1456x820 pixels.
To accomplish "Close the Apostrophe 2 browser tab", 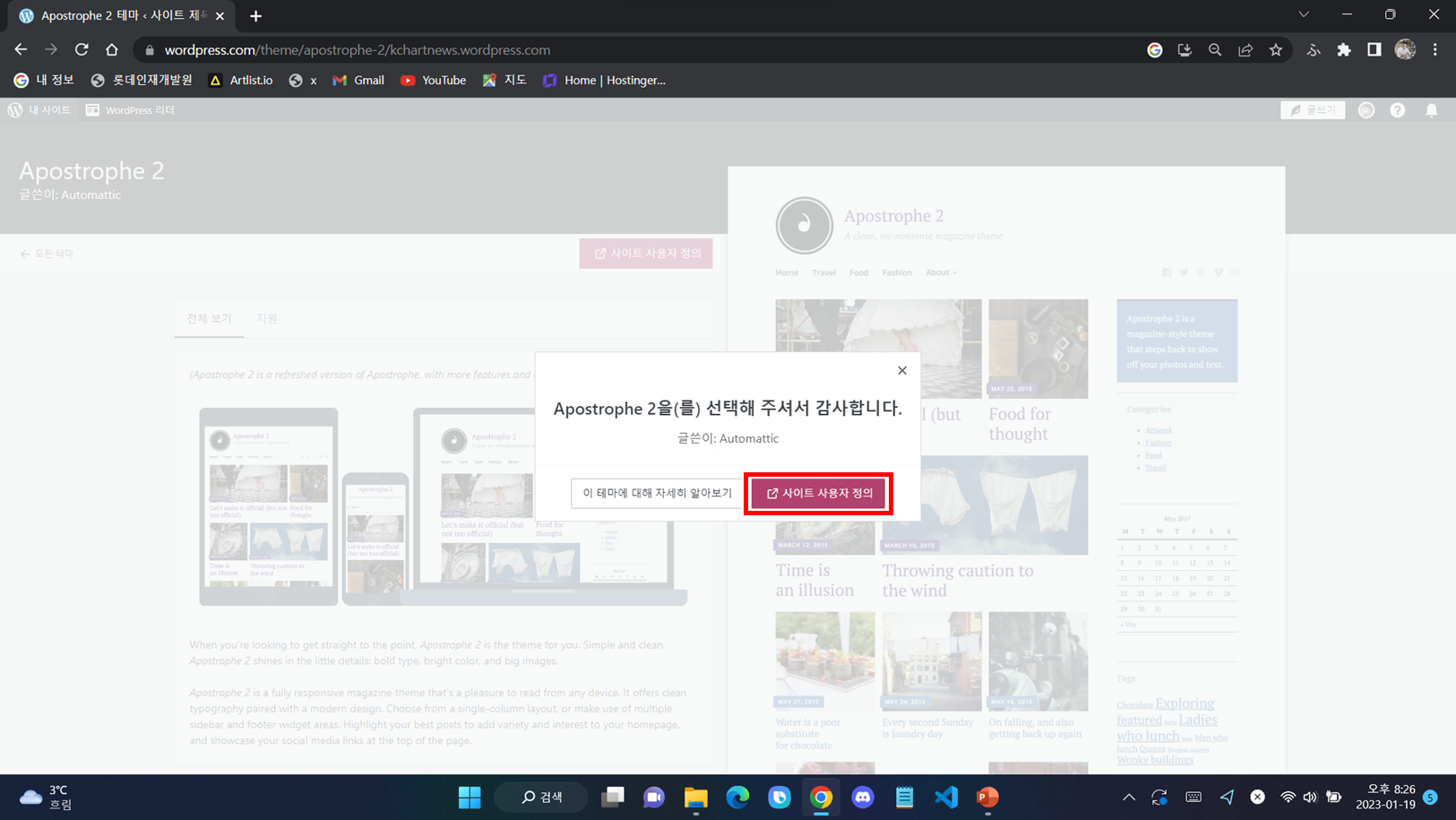I will click(220, 16).
